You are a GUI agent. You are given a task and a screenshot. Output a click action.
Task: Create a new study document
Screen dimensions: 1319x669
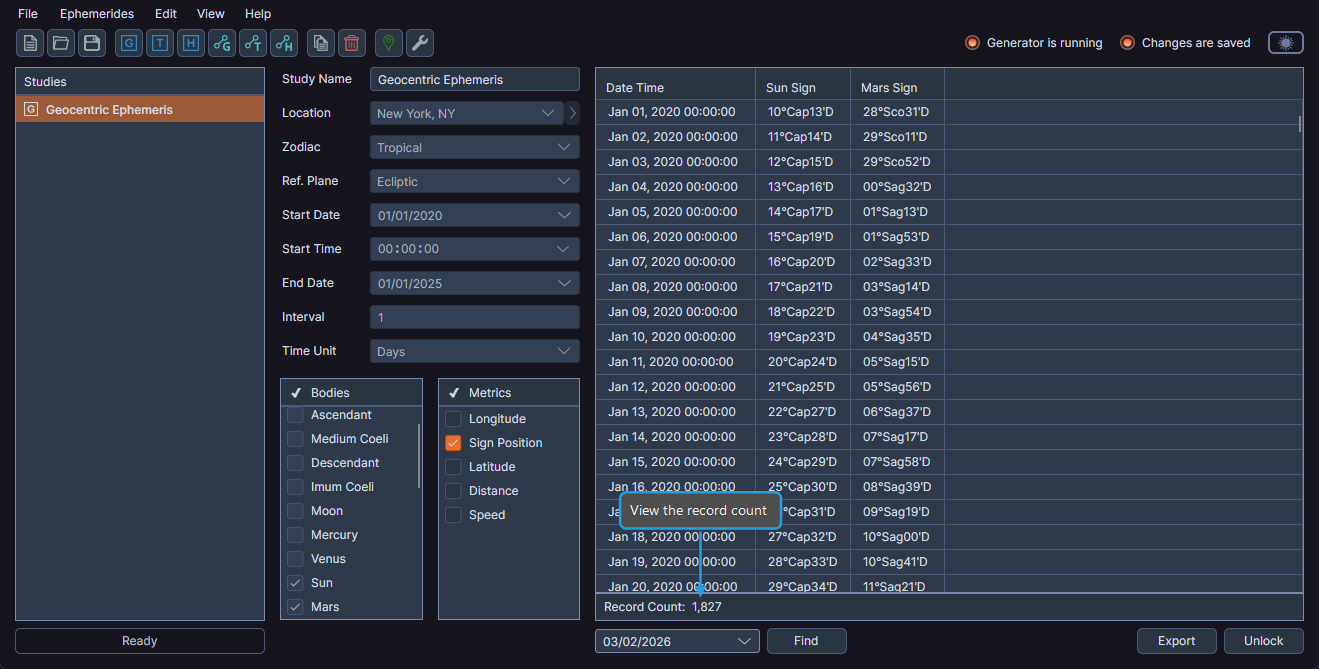click(29, 43)
